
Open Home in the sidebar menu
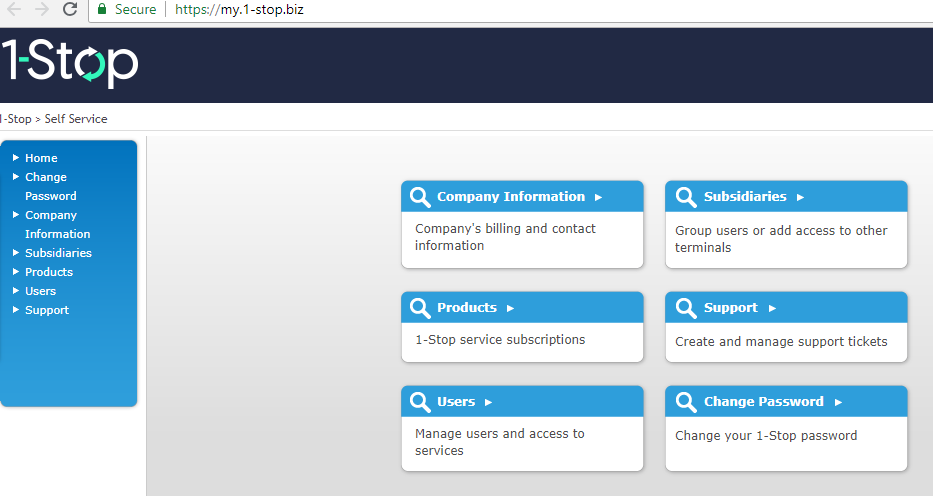[x=41, y=158]
